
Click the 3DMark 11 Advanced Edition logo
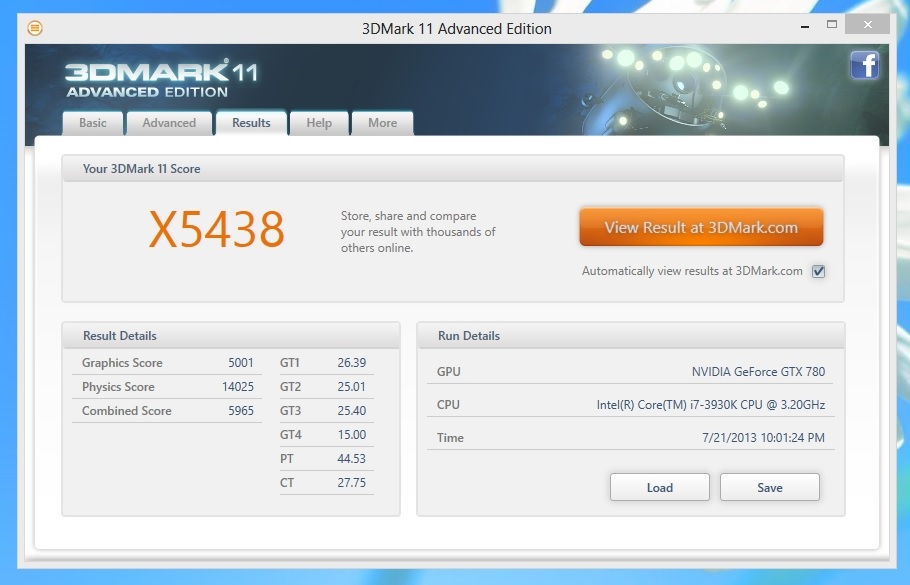pos(161,78)
